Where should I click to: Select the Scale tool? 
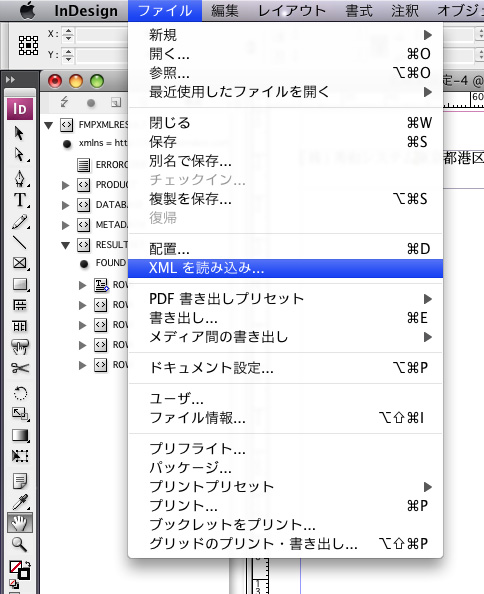click(20, 414)
